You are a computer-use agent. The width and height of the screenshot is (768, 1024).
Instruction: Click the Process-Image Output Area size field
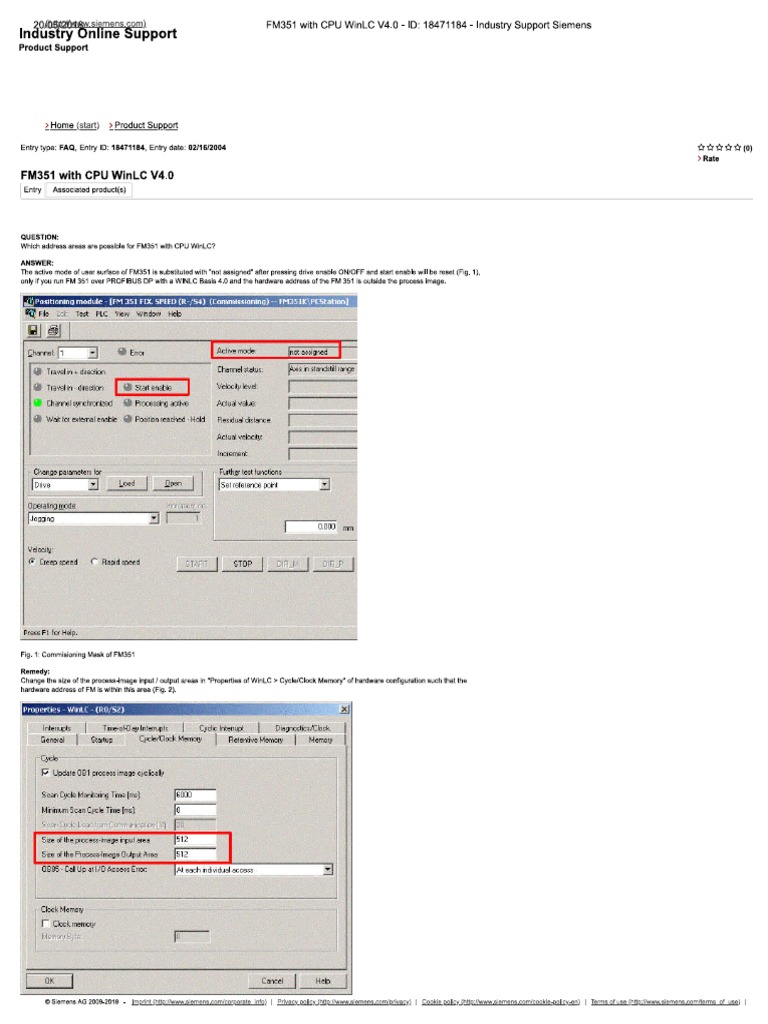point(195,854)
